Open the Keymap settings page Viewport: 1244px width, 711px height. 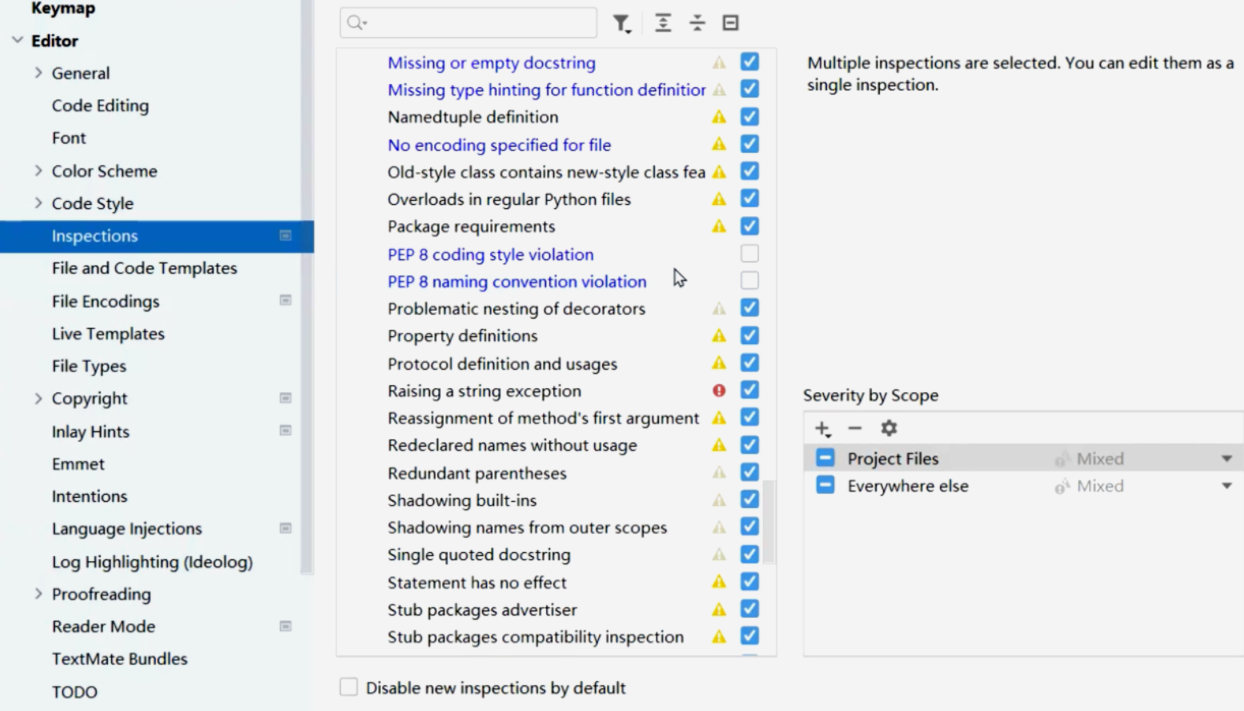point(63,9)
